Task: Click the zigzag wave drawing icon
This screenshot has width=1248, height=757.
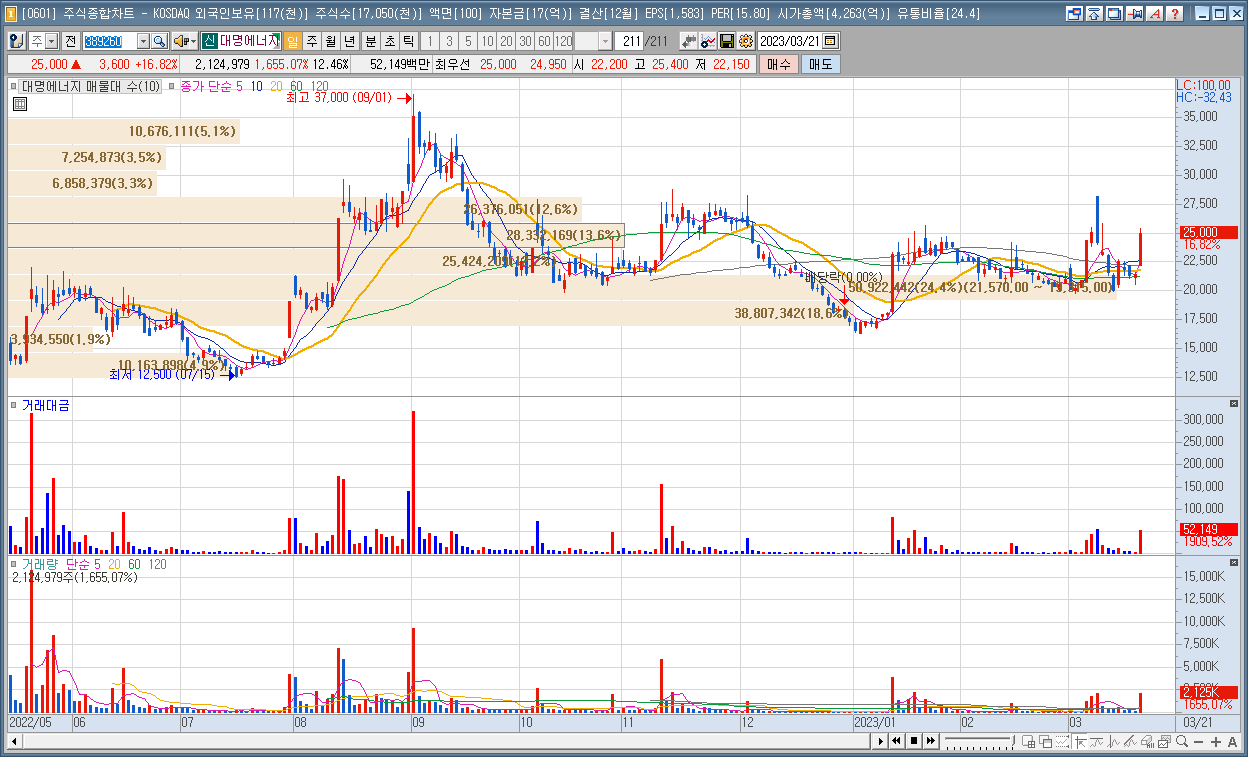Action: click(x=1113, y=741)
